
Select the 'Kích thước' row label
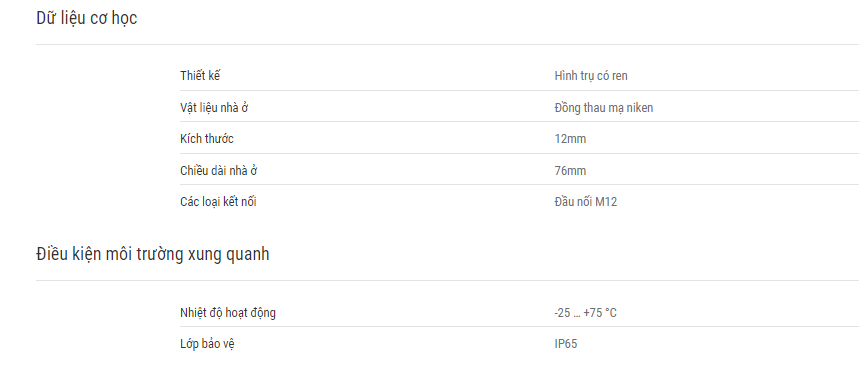point(207,139)
